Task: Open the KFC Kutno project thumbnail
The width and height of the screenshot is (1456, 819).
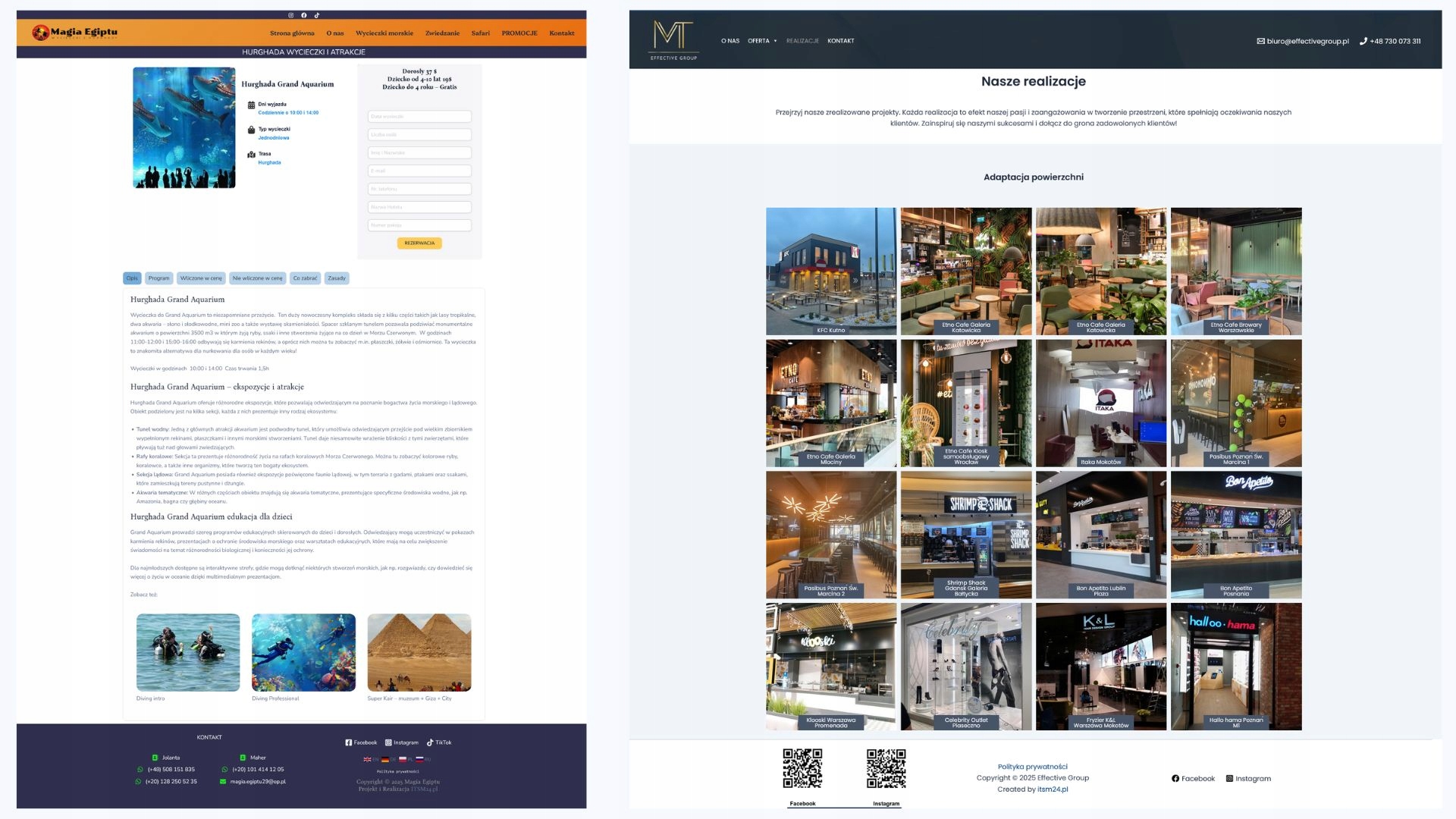Action: click(x=831, y=271)
